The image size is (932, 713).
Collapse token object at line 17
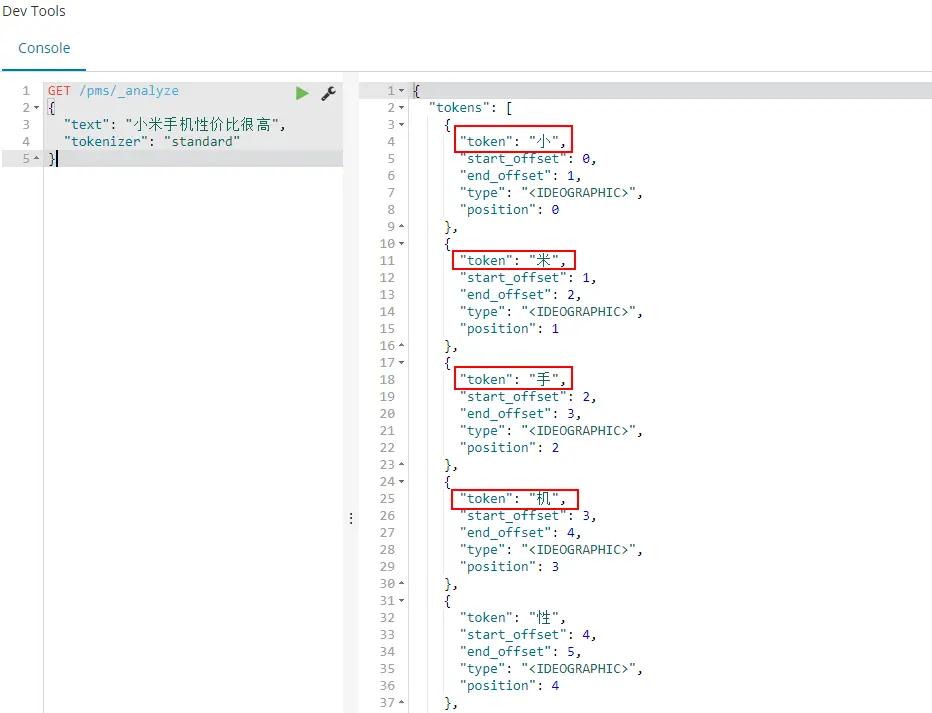pos(402,362)
